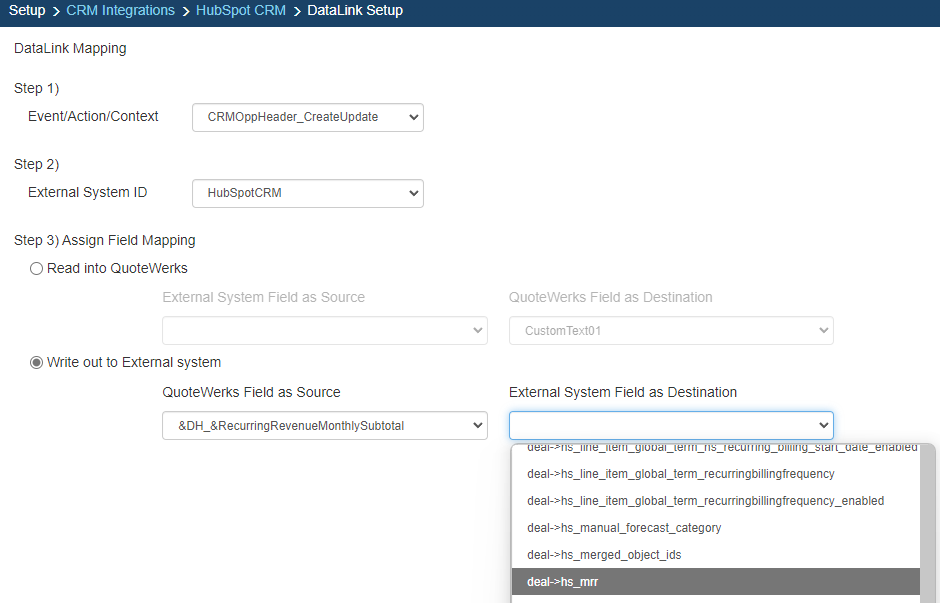Viewport: 940px width, 603px height.
Task: Click the Setup breadcrumb link
Action: pos(27,11)
